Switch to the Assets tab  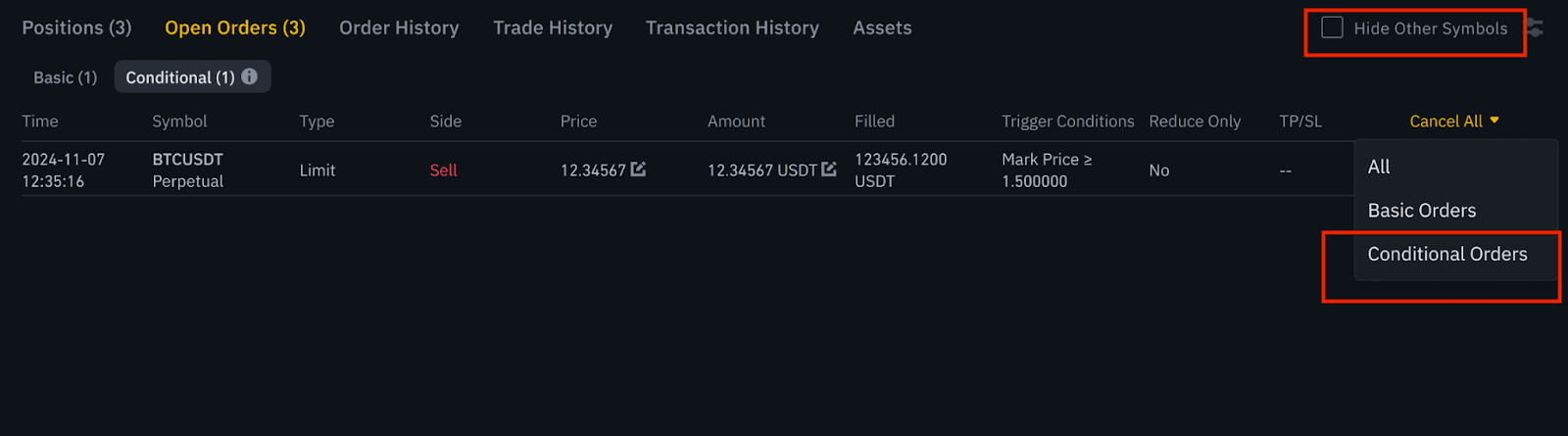pyautogui.click(x=882, y=28)
